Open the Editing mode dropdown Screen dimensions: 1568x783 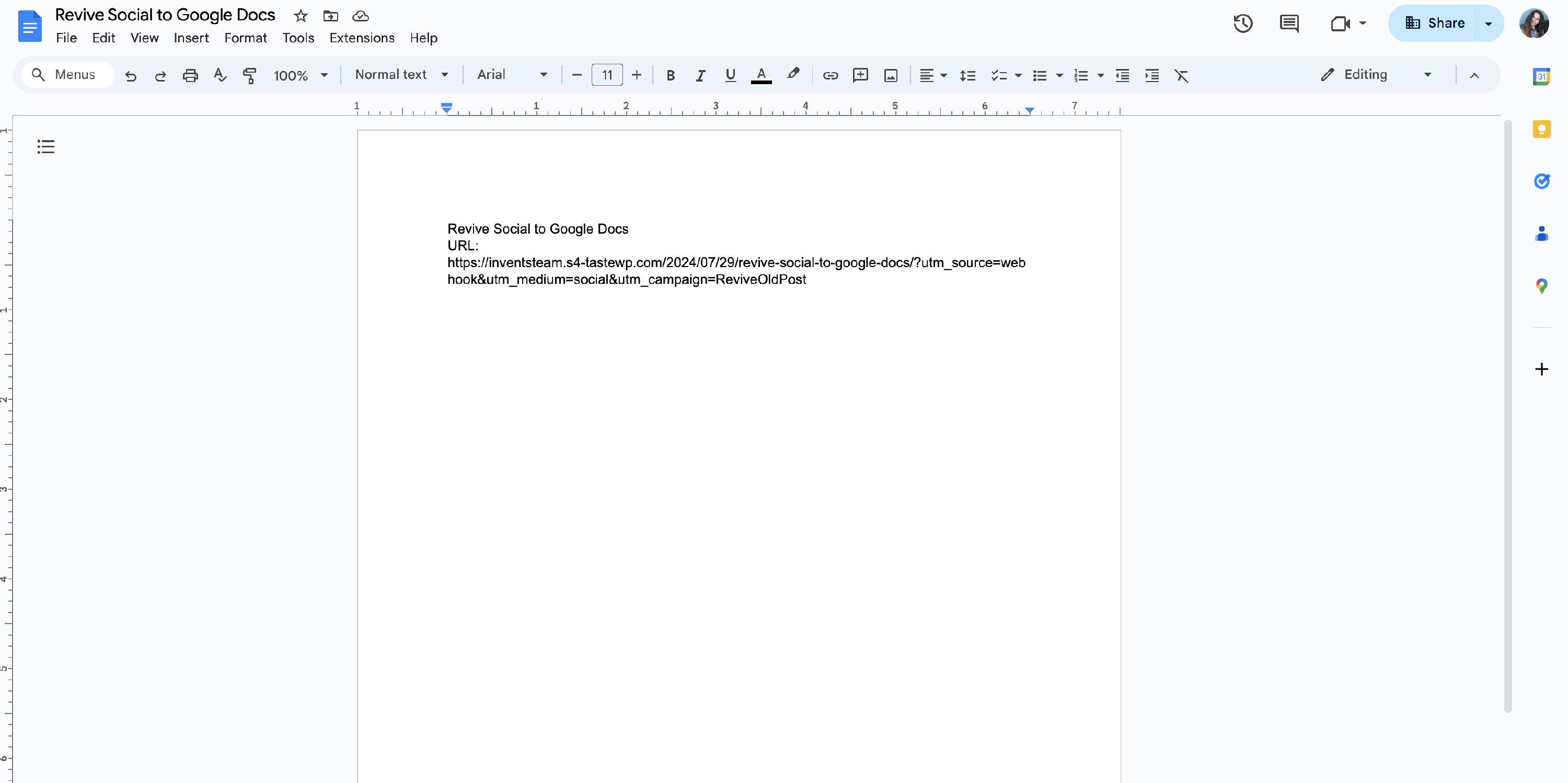1376,75
